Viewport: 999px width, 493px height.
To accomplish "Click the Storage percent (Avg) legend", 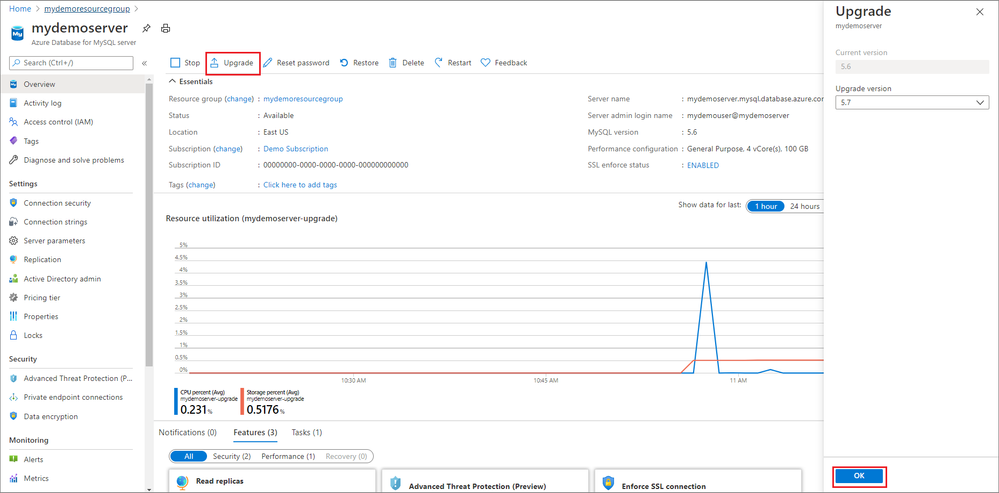I will point(274,401).
